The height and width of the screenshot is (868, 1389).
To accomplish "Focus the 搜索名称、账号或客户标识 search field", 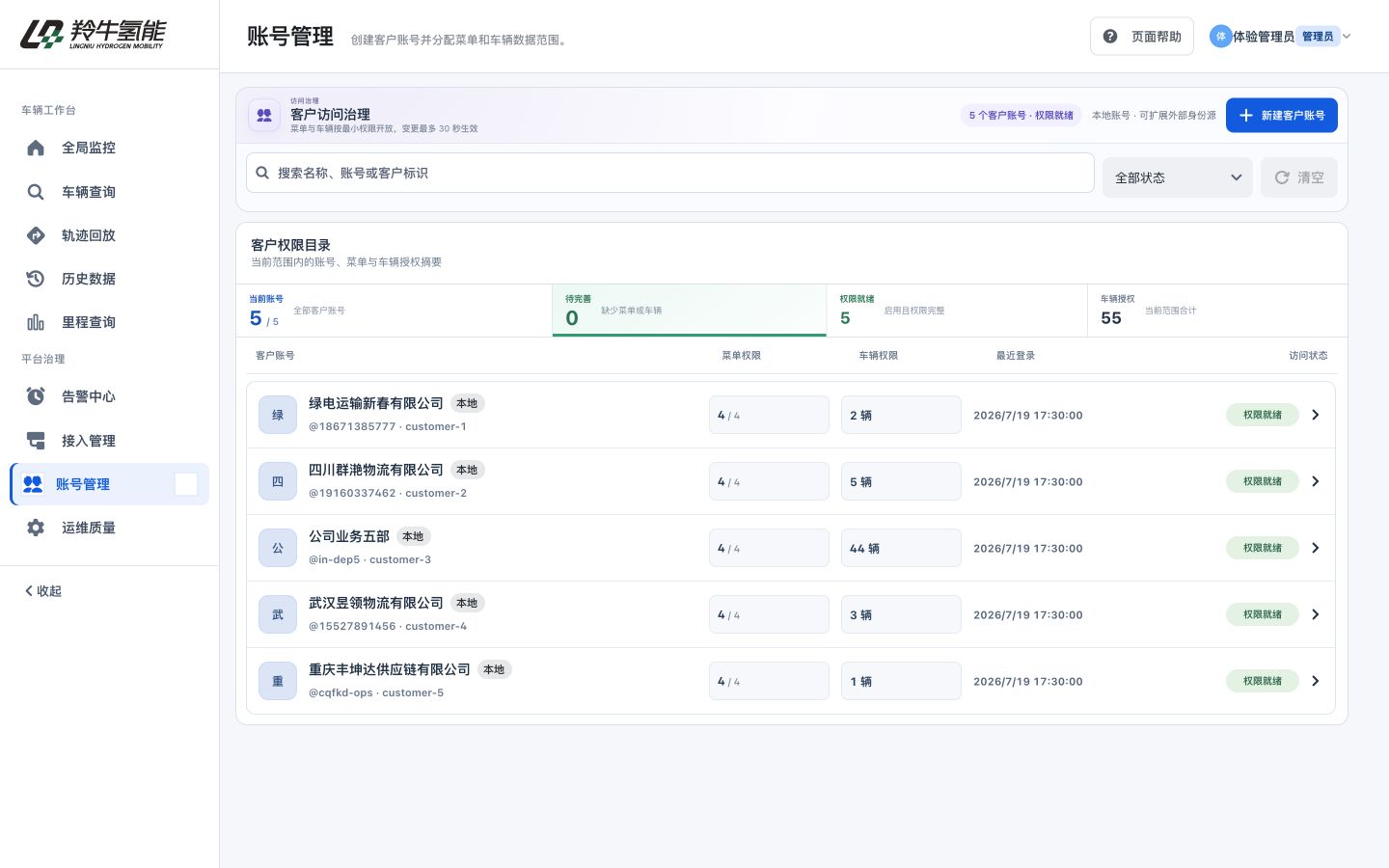I will click(670, 173).
